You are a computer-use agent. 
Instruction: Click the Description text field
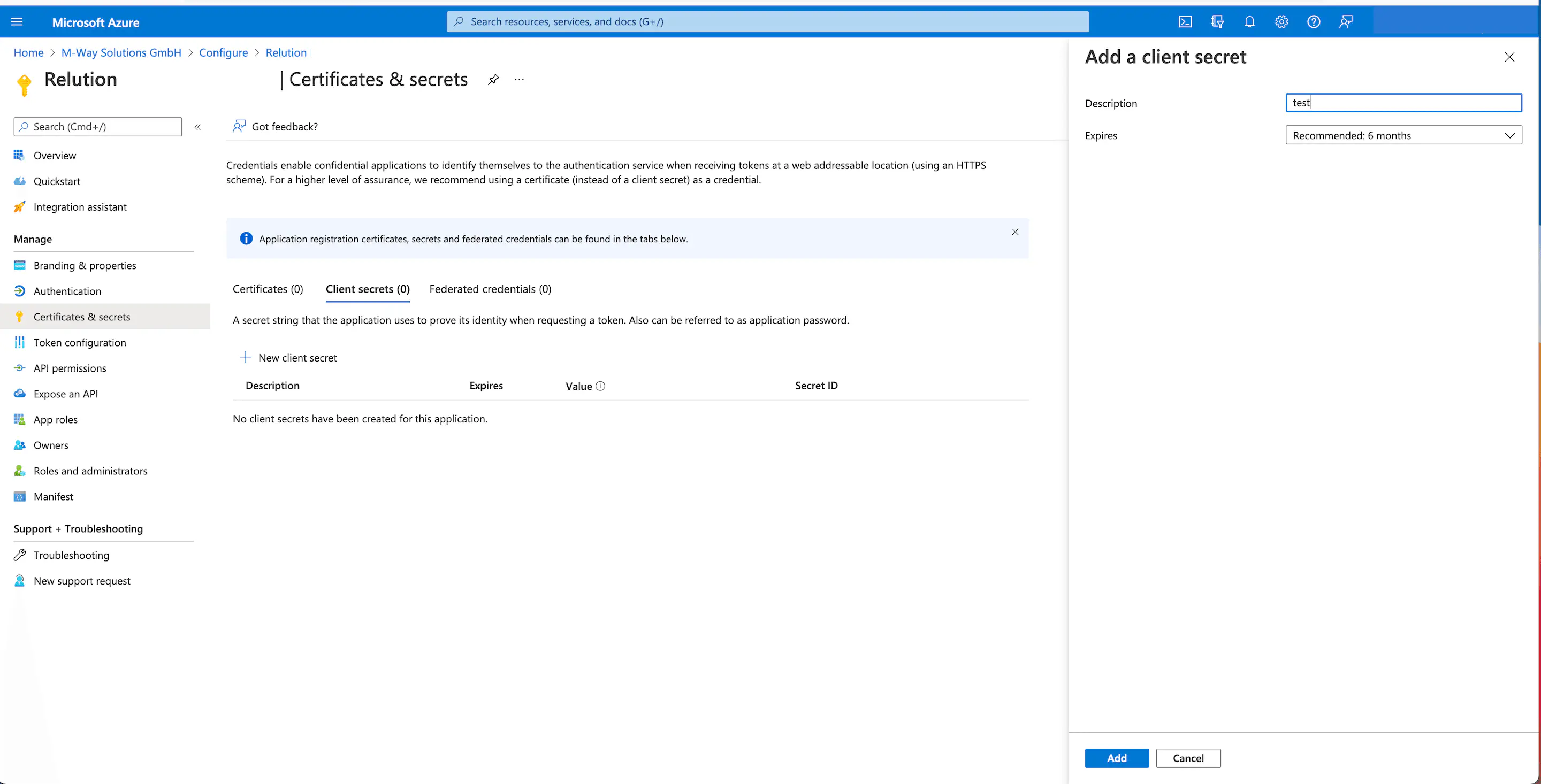(1403, 103)
